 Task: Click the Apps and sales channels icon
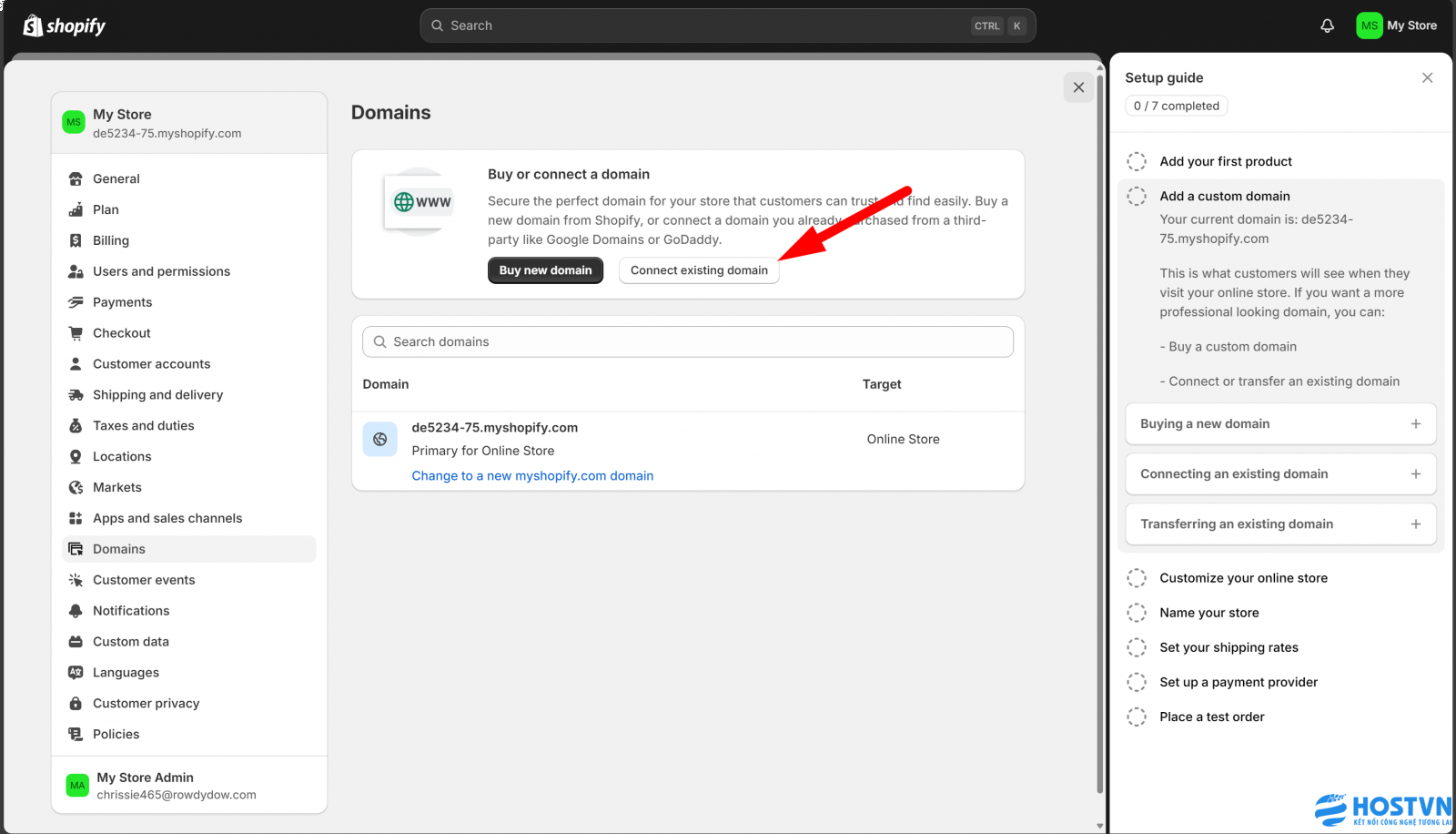pyautogui.click(x=76, y=518)
